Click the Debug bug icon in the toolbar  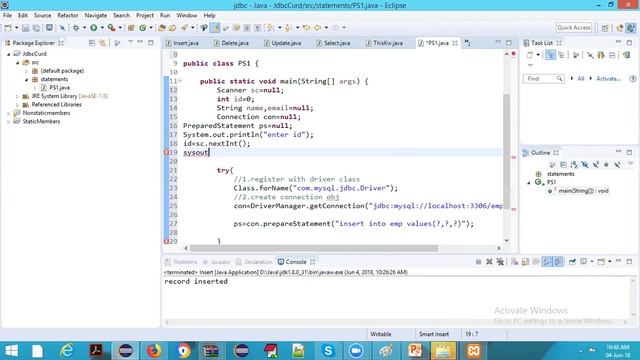[x=76, y=28]
